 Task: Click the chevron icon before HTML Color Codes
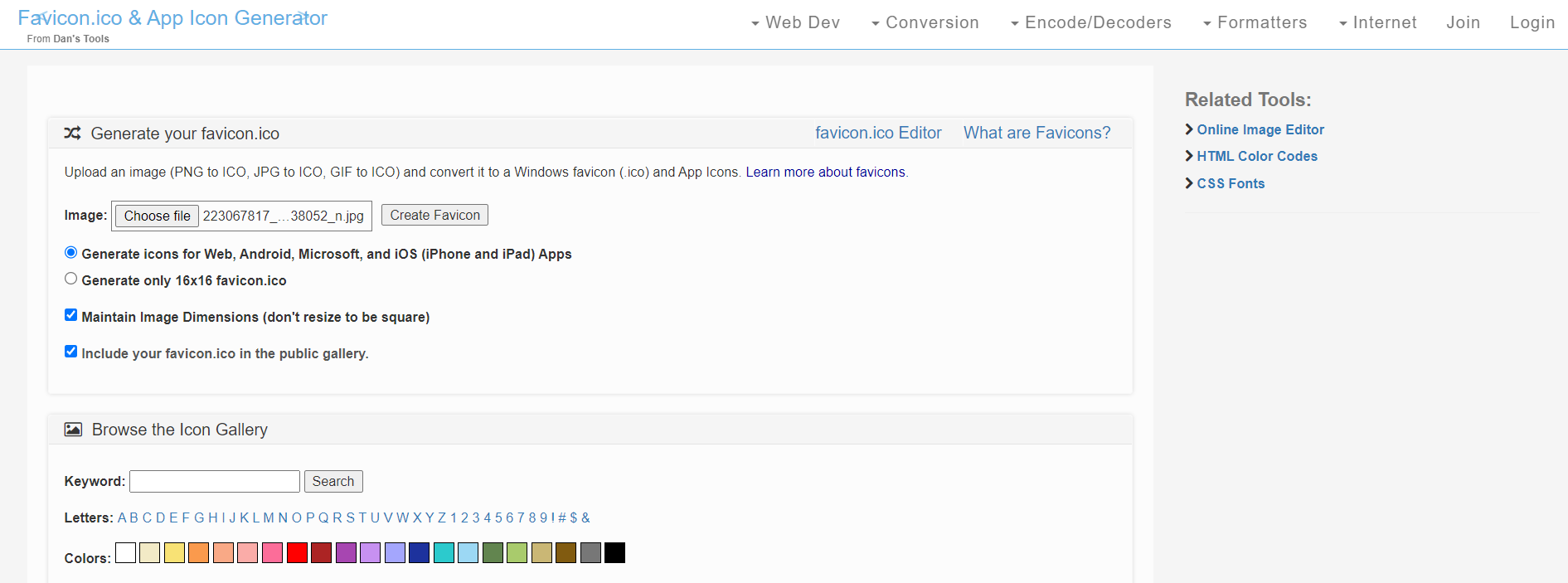1189,156
